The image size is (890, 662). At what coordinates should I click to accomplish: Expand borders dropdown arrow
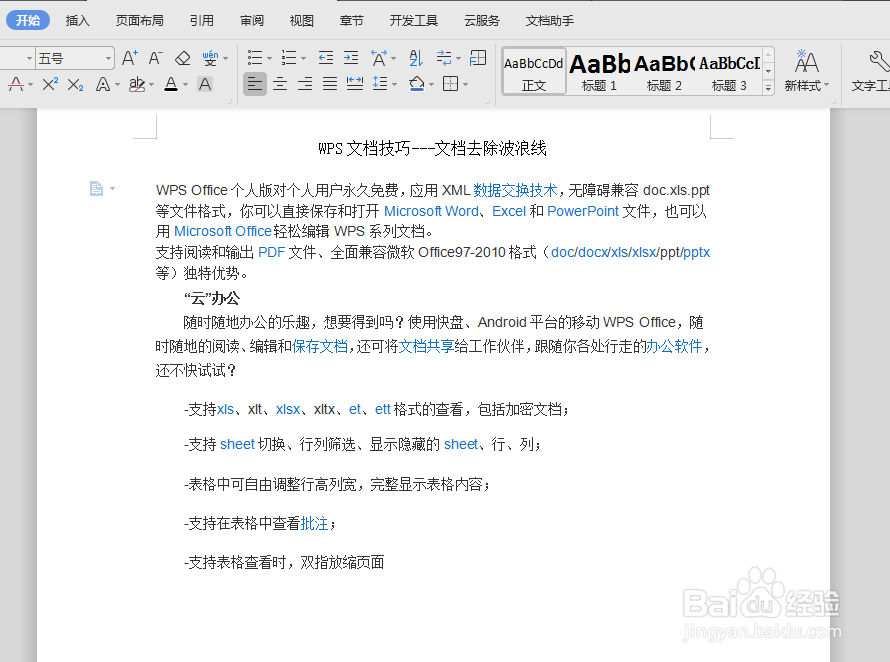(465, 85)
